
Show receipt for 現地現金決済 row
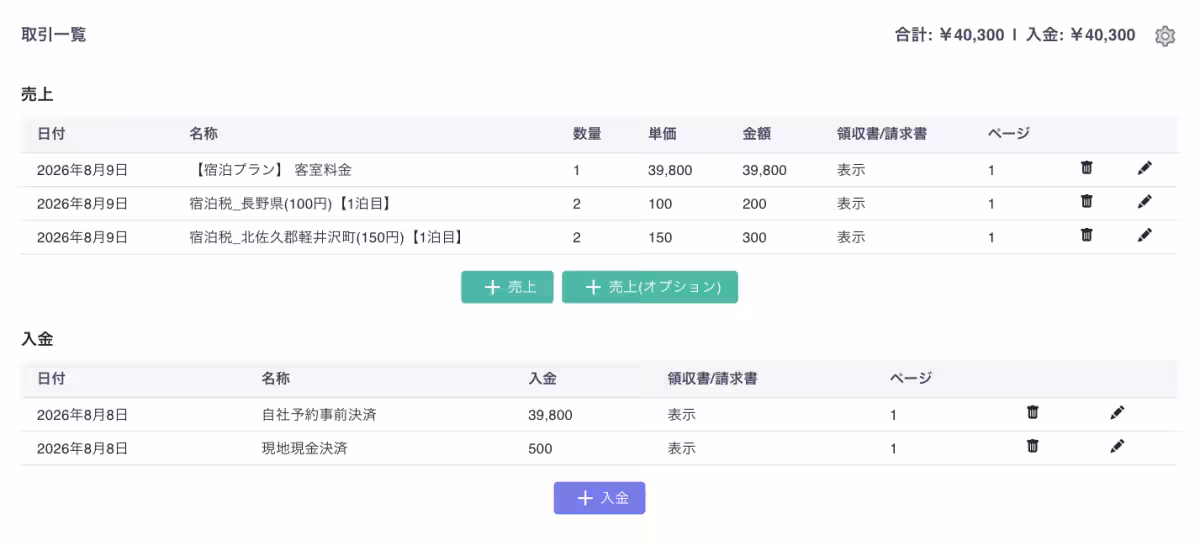pos(682,449)
